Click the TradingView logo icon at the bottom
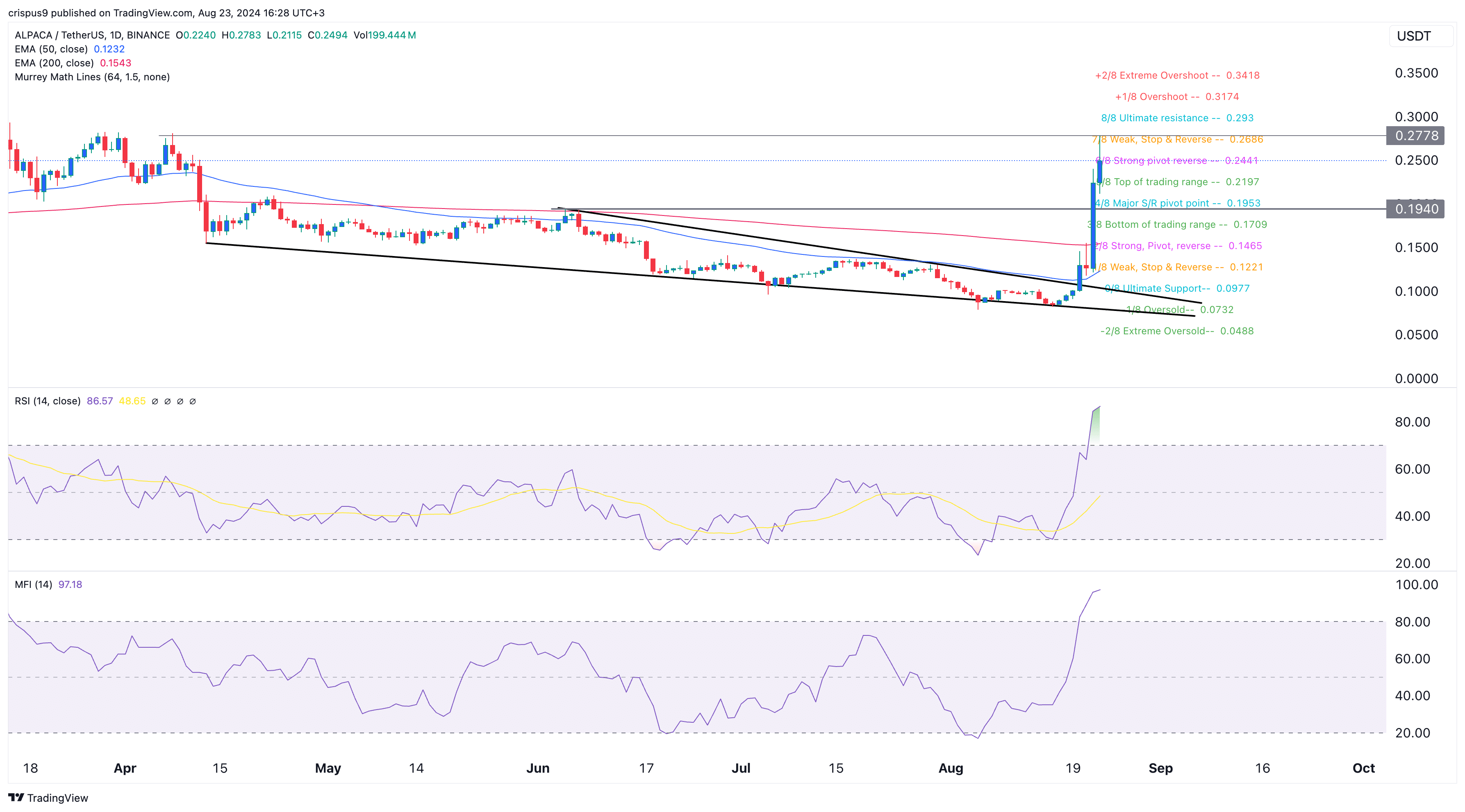 (x=16, y=797)
